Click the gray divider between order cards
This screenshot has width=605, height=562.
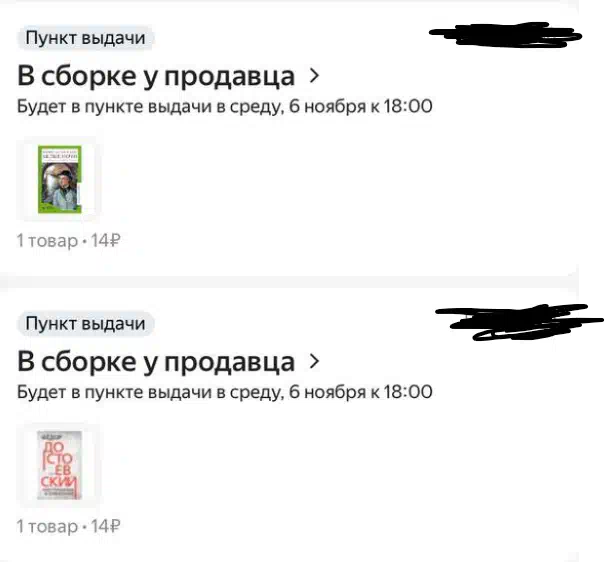[x=289, y=282]
